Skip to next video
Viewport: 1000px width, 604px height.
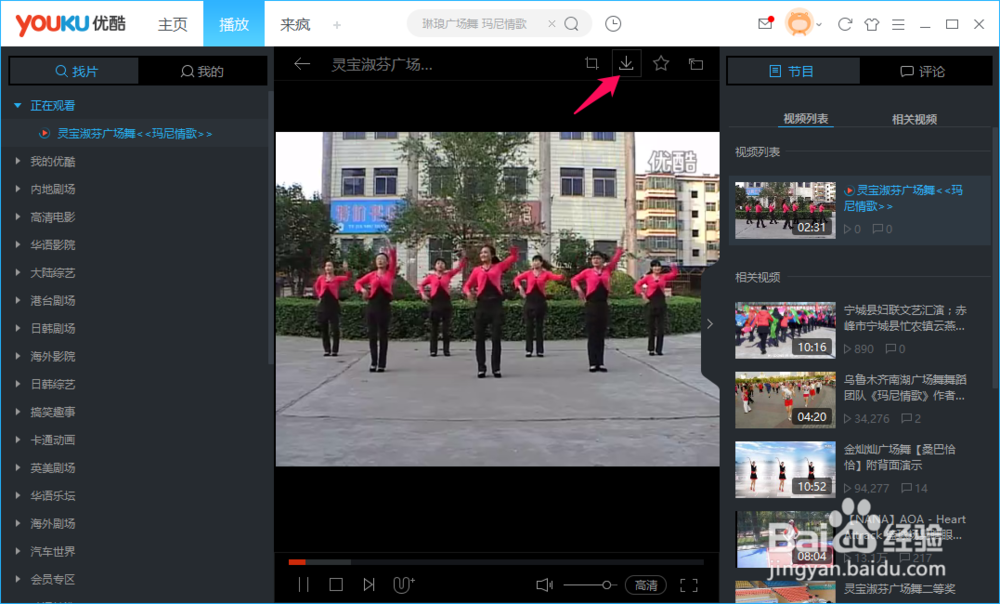click(x=369, y=585)
